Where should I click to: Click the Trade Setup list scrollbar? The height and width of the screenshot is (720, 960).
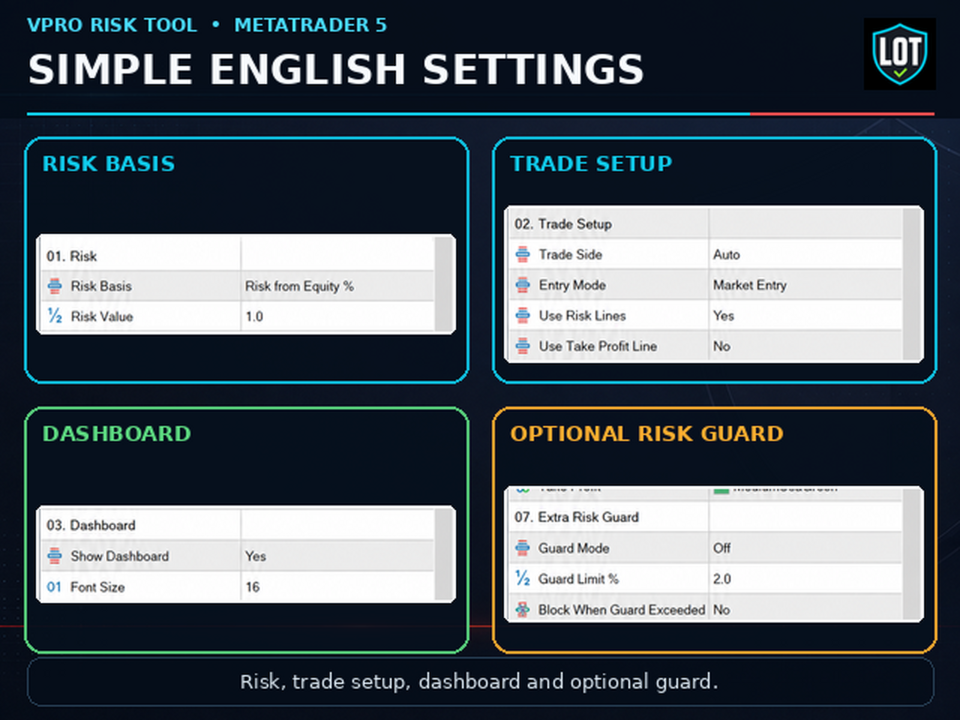[x=912, y=284]
